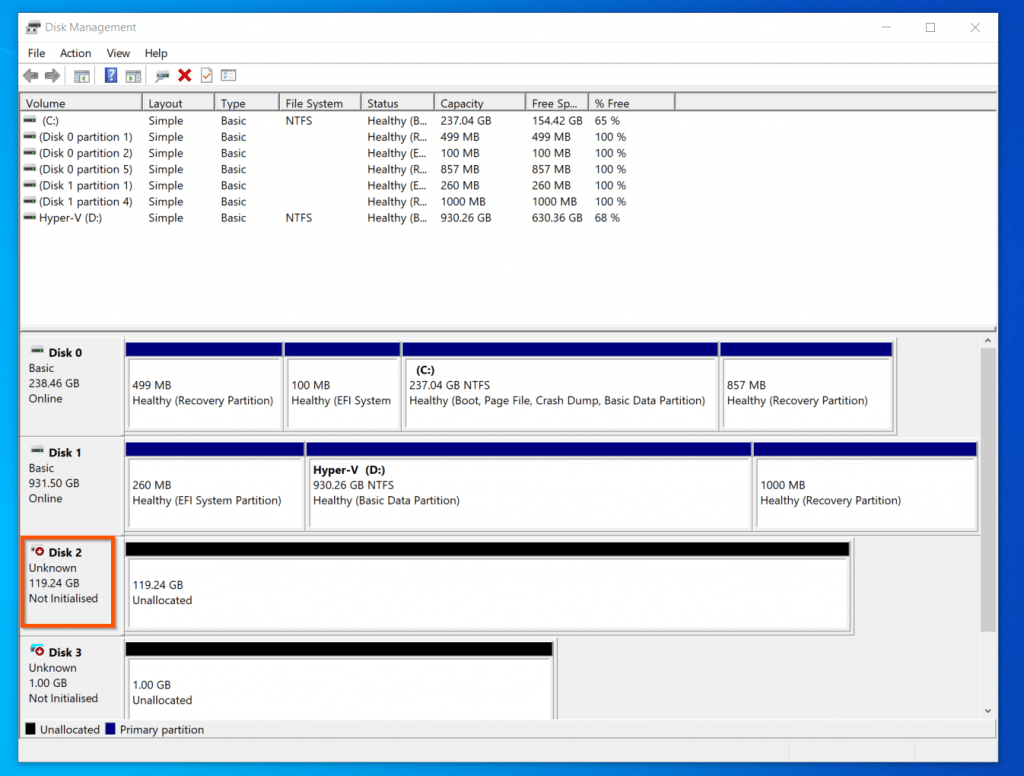Click the Refresh disk information icon
The height and width of the screenshot is (776, 1024).
pyautogui.click(x=160, y=75)
